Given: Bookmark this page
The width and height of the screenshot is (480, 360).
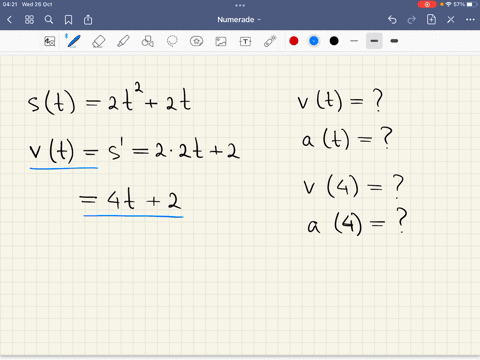Looking at the screenshot, I should tap(68, 20).
